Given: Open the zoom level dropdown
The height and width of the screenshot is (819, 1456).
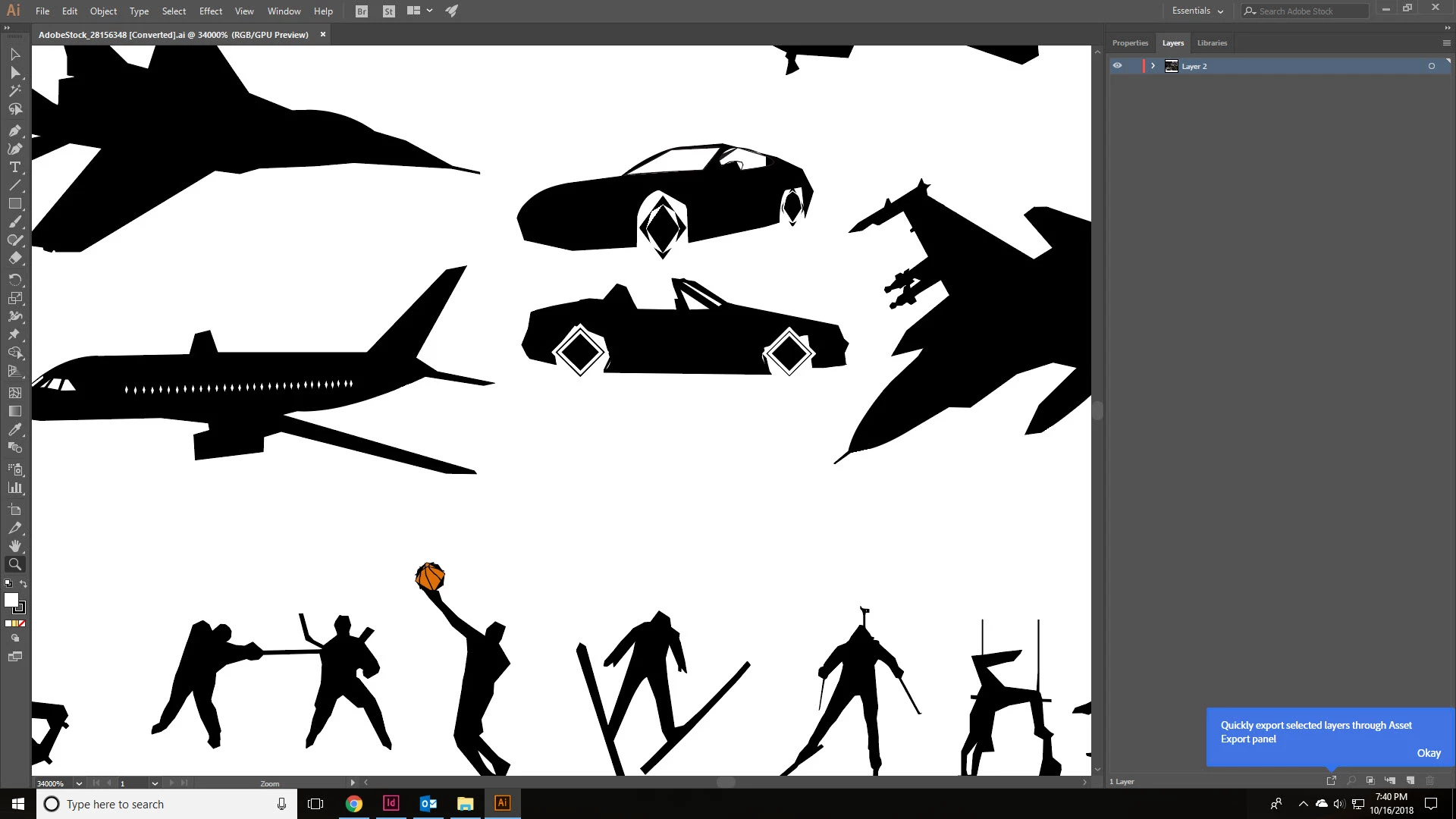Looking at the screenshot, I should [79, 783].
